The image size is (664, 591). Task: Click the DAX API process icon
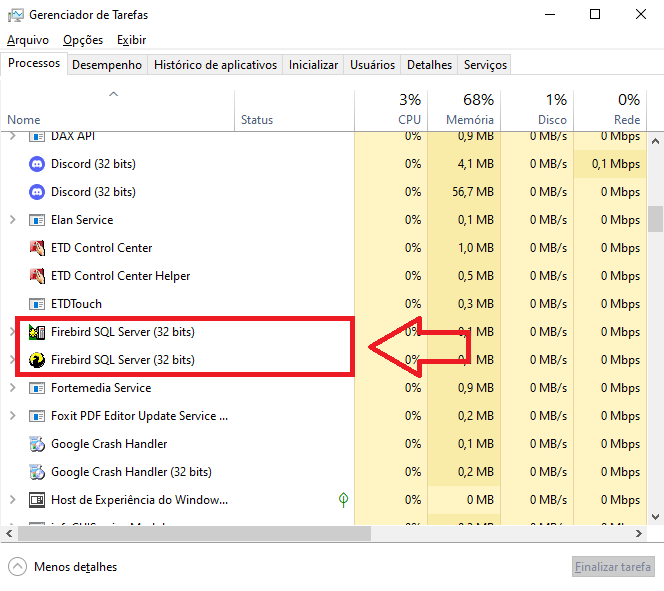click(x=37, y=136)
